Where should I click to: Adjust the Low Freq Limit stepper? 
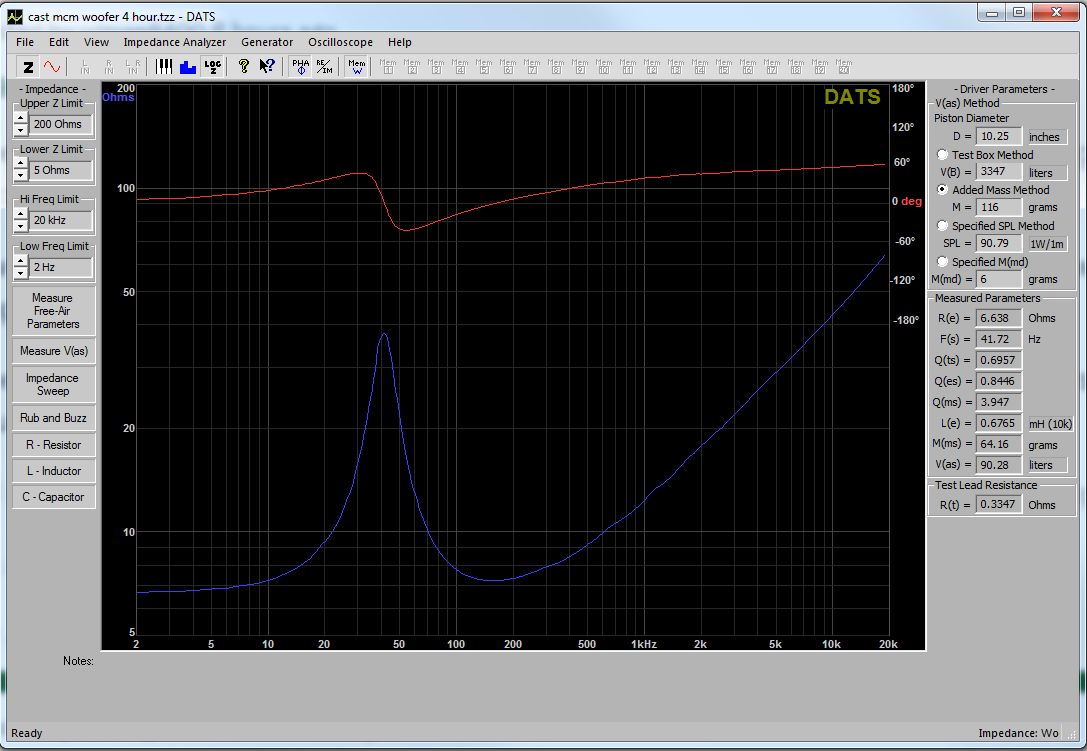(21, 267)
